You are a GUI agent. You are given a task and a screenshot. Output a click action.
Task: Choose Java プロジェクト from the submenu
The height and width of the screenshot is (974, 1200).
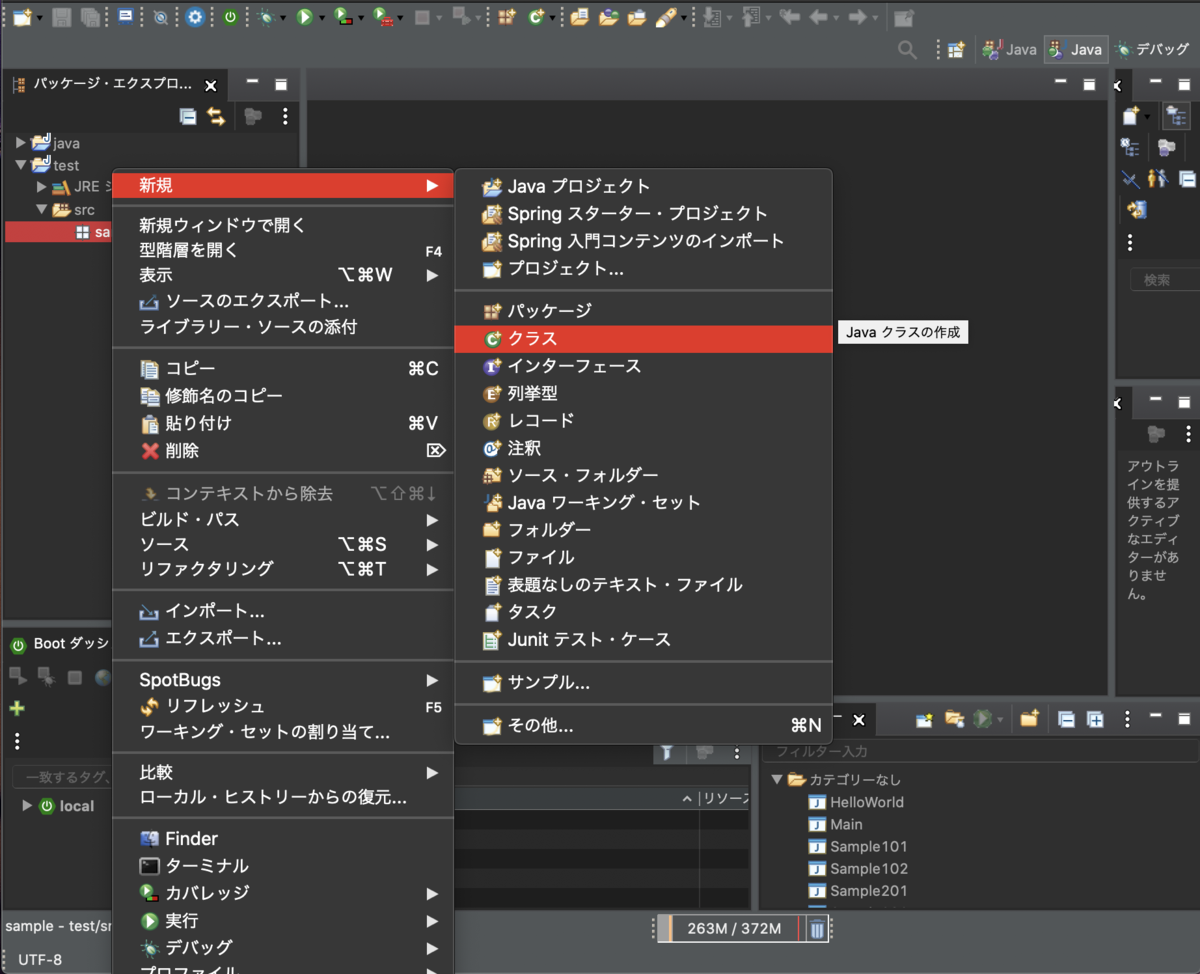point(643,186)
